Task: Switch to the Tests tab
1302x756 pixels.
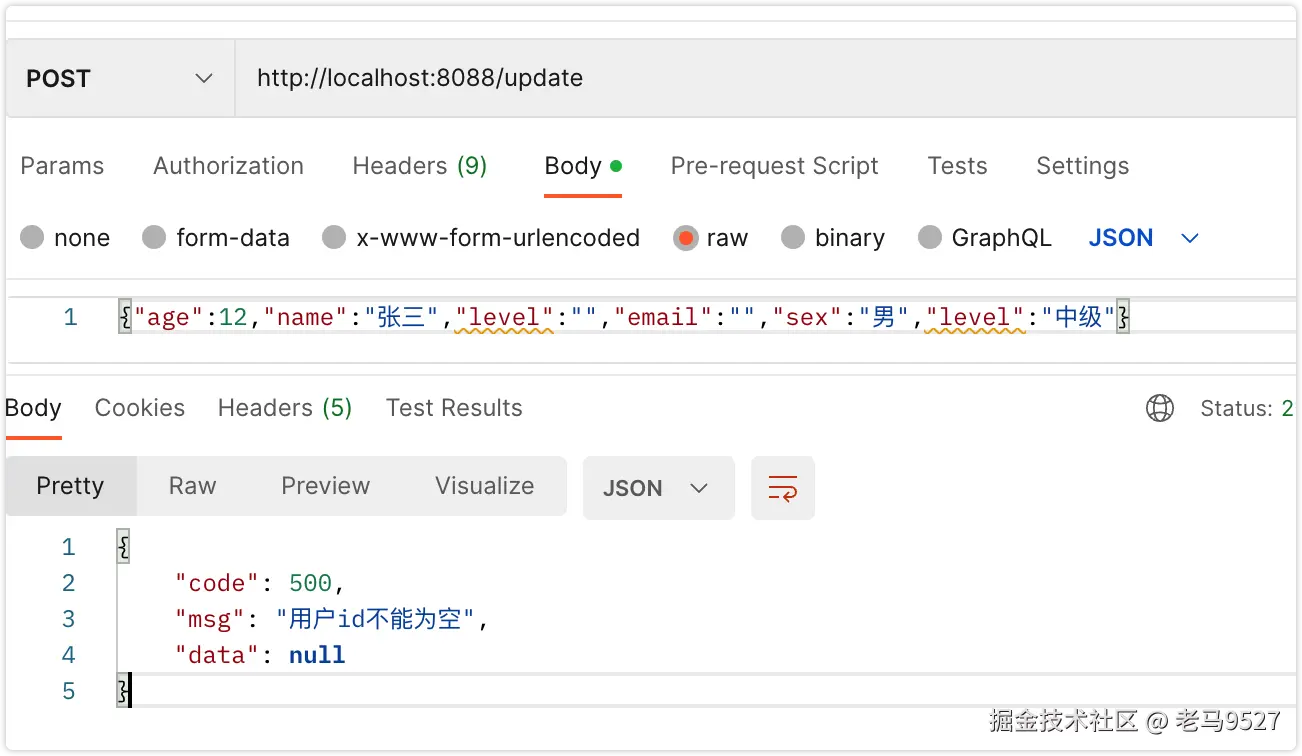Action: 957,166
